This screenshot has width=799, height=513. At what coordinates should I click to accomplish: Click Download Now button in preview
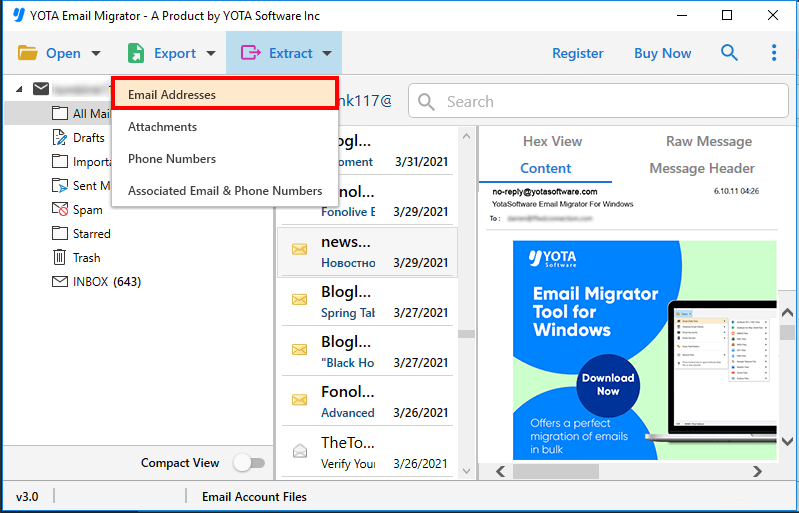click(x=607, y=385)
